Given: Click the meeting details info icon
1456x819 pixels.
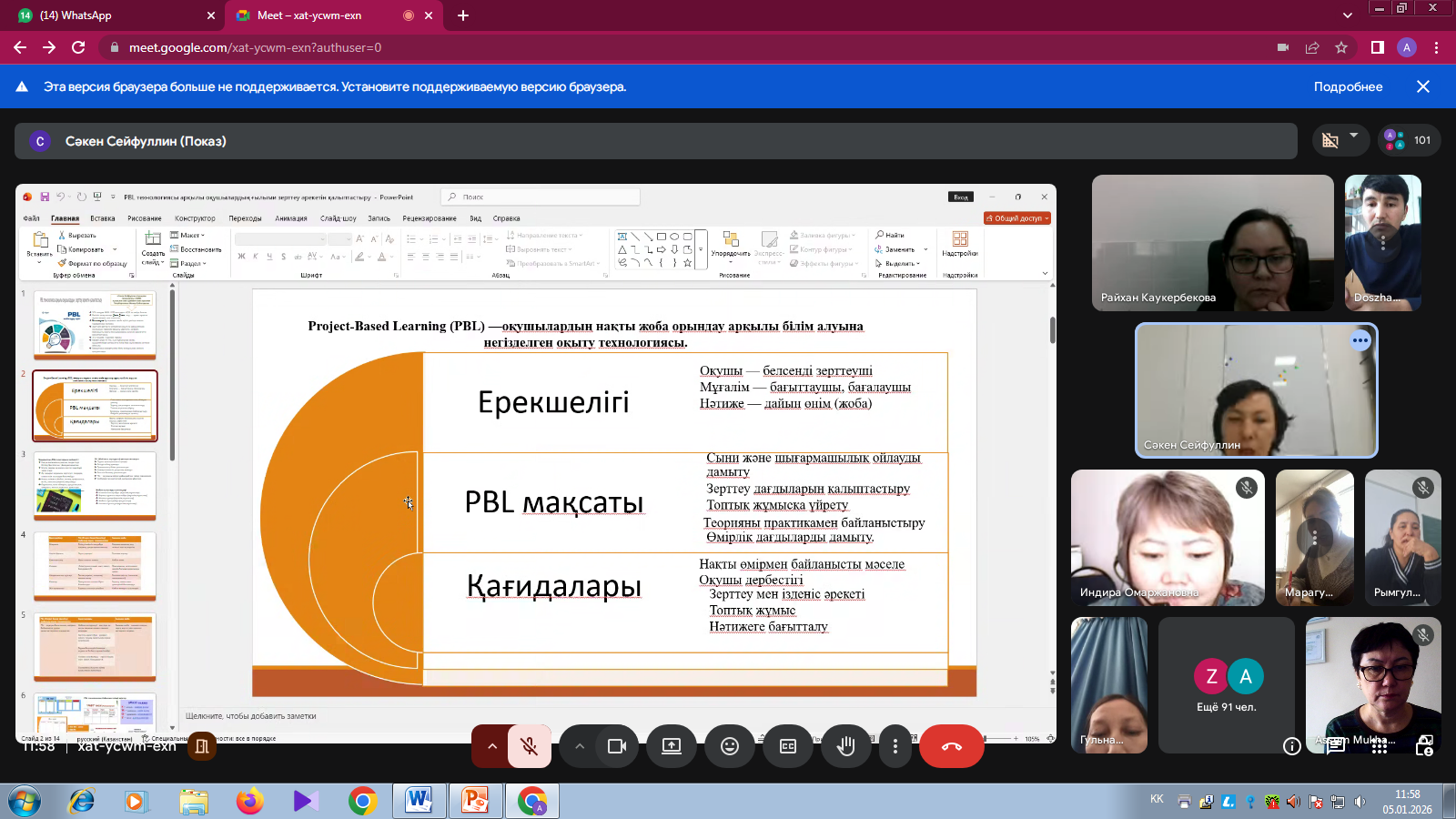Looking at the screenshot, I should click(x=1291, y=746).
